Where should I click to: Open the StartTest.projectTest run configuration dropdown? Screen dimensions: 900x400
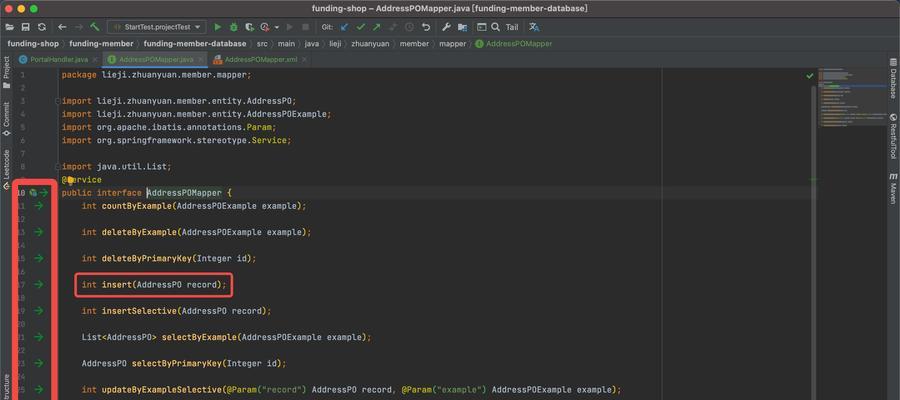point(157,27)
